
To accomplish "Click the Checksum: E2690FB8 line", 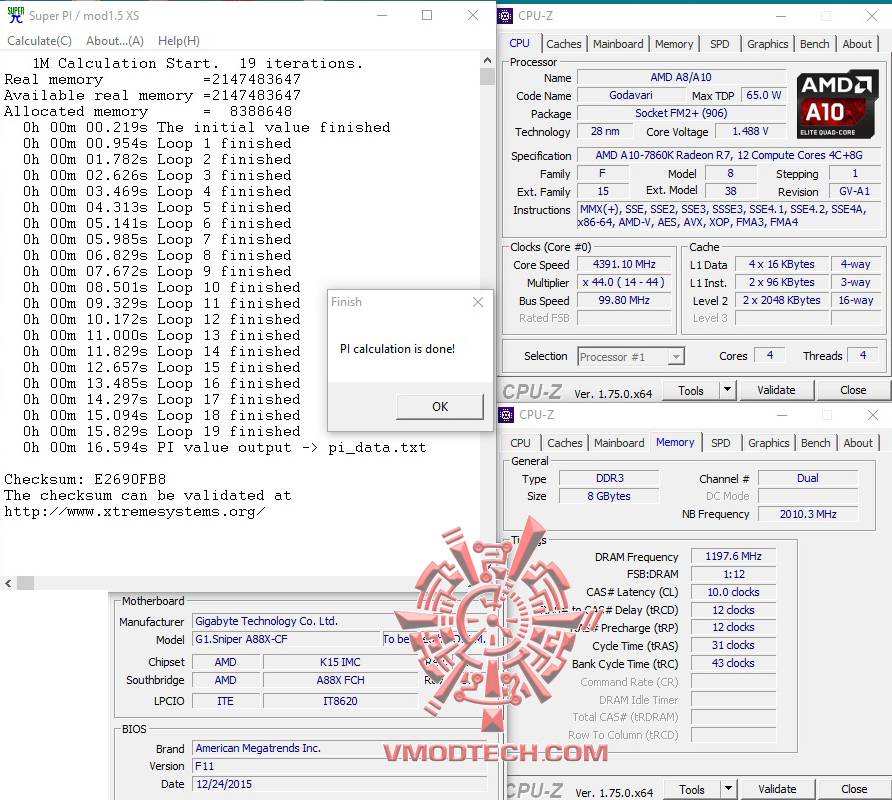I will [x=85, y=480].
